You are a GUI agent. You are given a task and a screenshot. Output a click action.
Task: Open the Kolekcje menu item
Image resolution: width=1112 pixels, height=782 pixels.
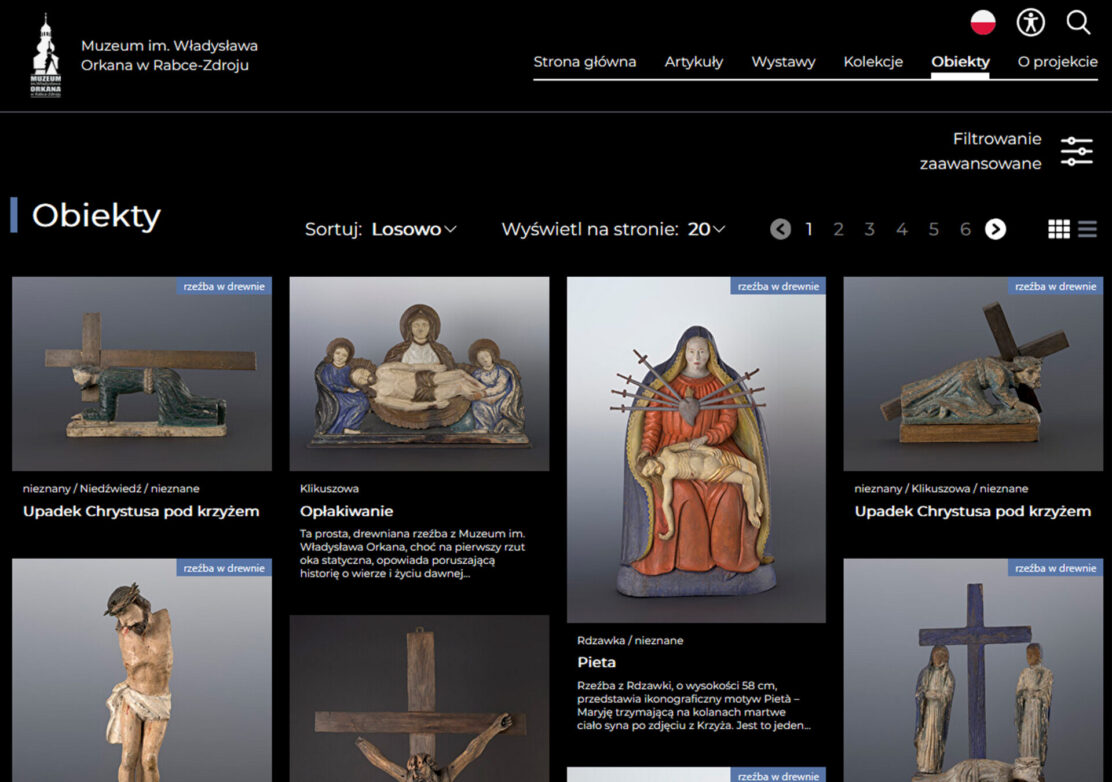coord(872,62)
